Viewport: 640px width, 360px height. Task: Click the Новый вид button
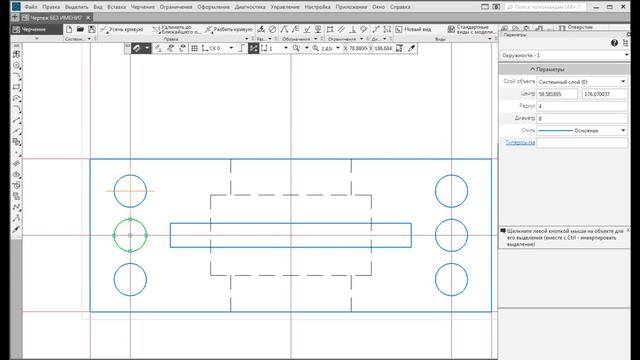click(x=413, y=29)
